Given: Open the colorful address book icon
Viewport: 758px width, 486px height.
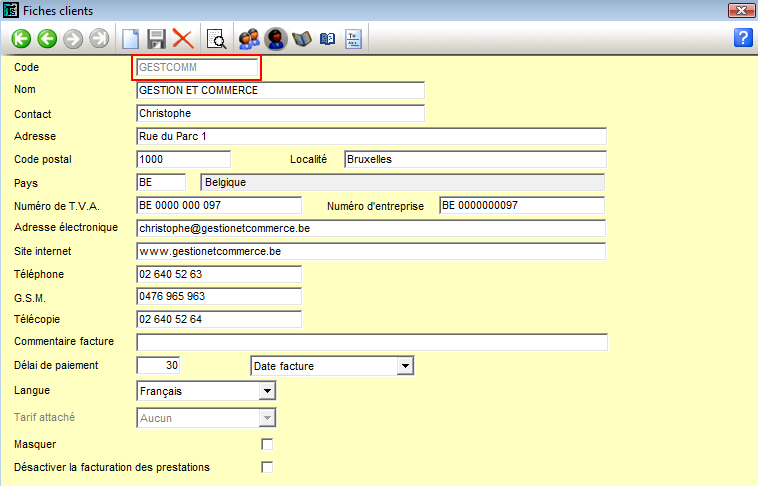Looking at the screenshot, I should (302, 39).
